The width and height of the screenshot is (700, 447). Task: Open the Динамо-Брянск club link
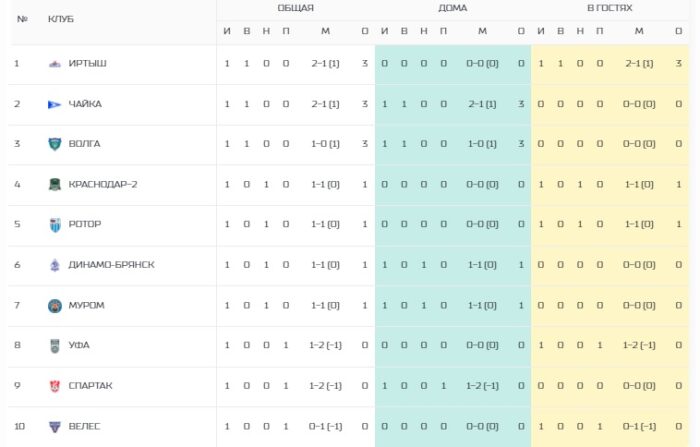111,265
